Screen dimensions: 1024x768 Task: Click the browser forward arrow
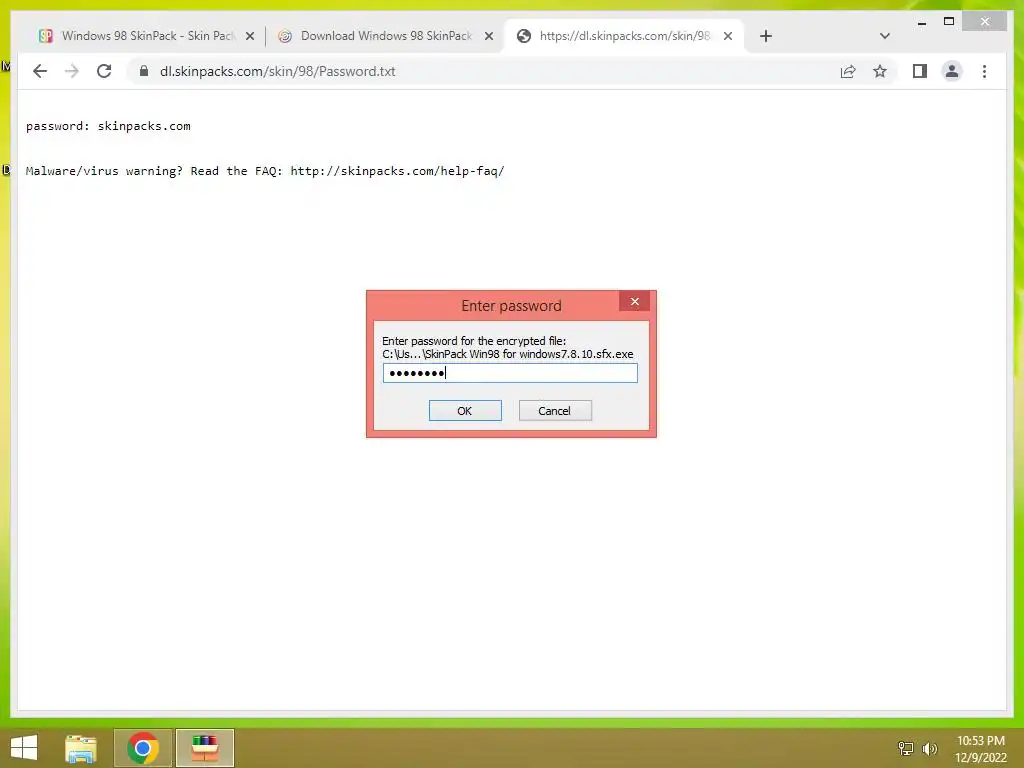point(72,71)
